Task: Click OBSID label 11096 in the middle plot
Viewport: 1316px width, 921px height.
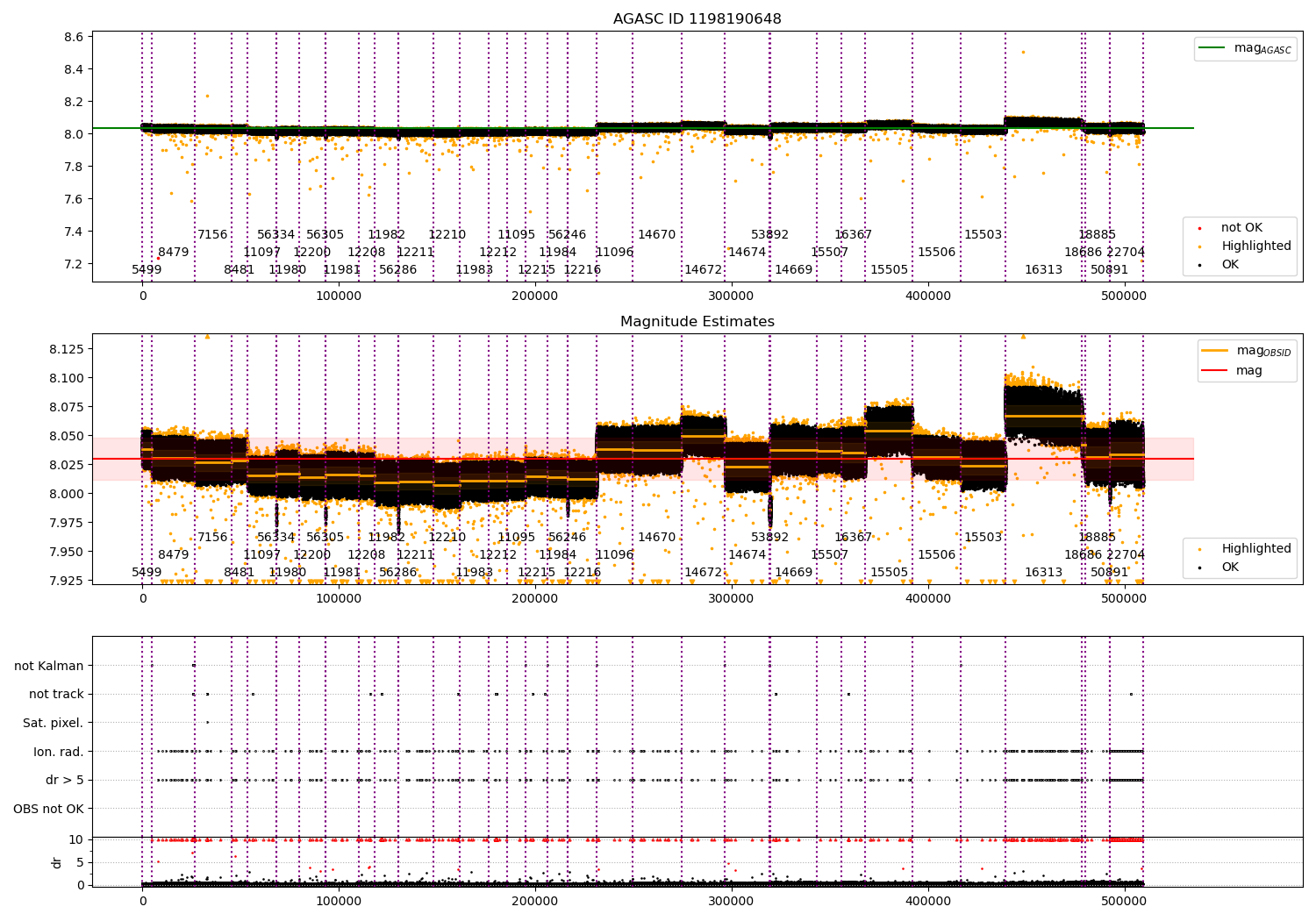Action: pyautogui.click(x=614, y=555)
